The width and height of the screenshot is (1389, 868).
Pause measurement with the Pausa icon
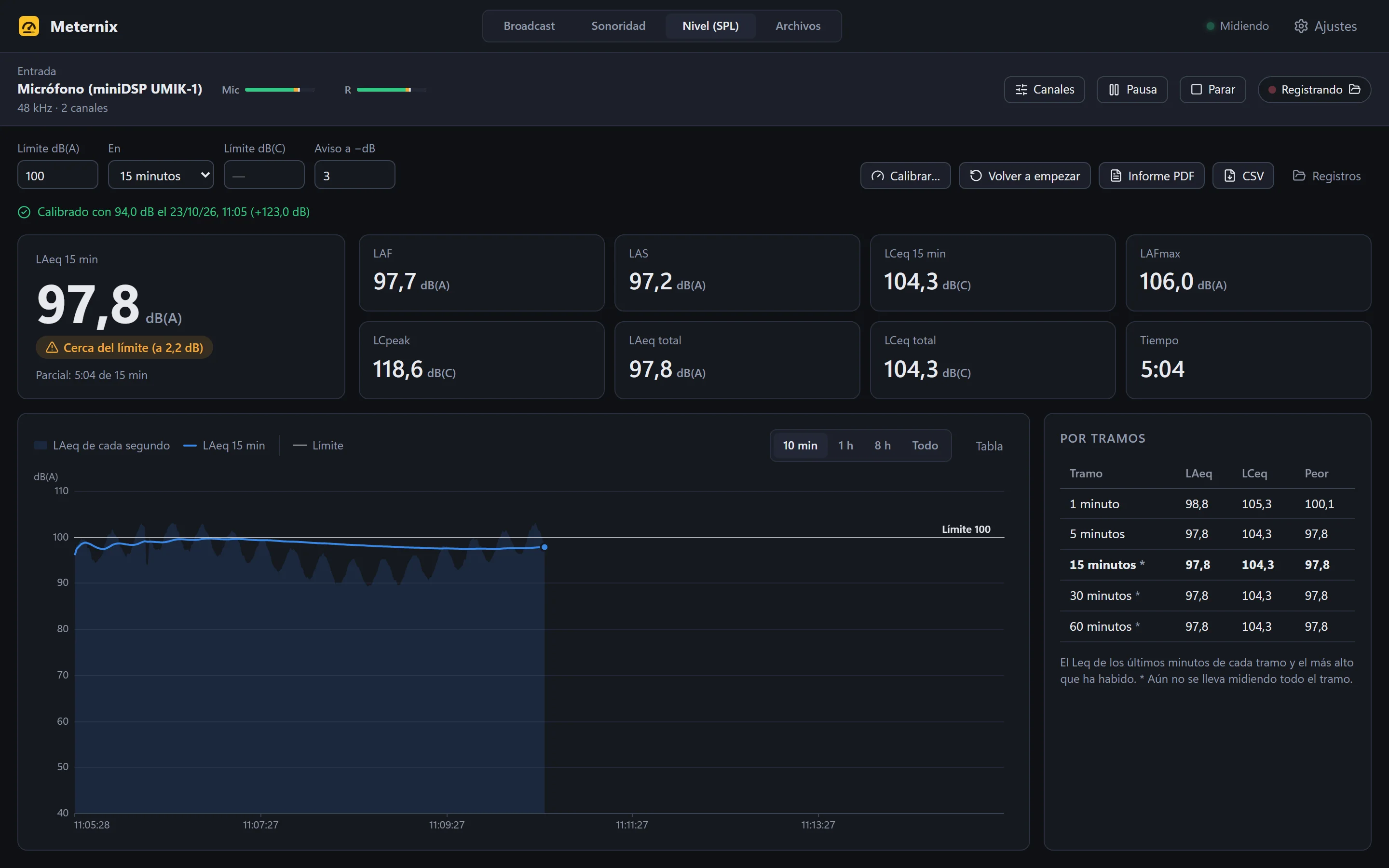(1114, 90)
